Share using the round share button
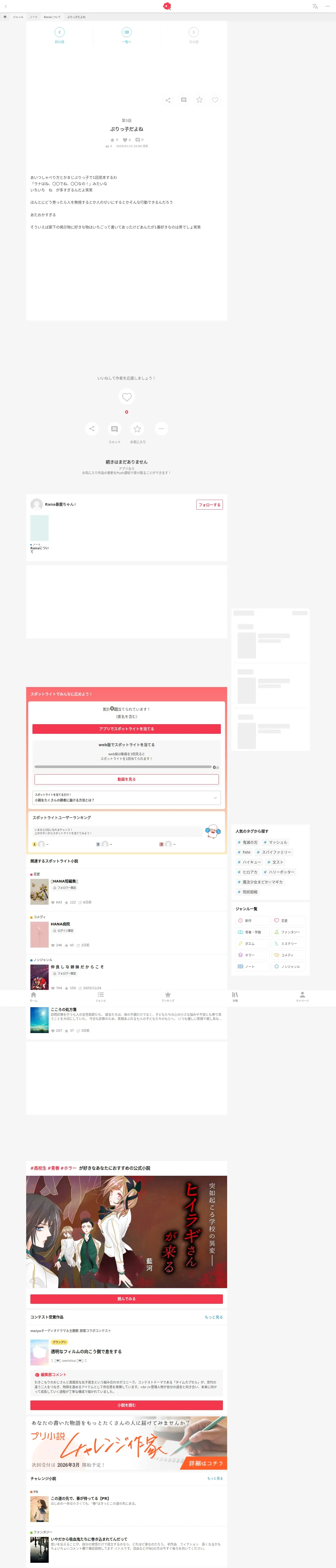Image resolution: width=336 pixels, height=1568 pixels. pos(92,429)
